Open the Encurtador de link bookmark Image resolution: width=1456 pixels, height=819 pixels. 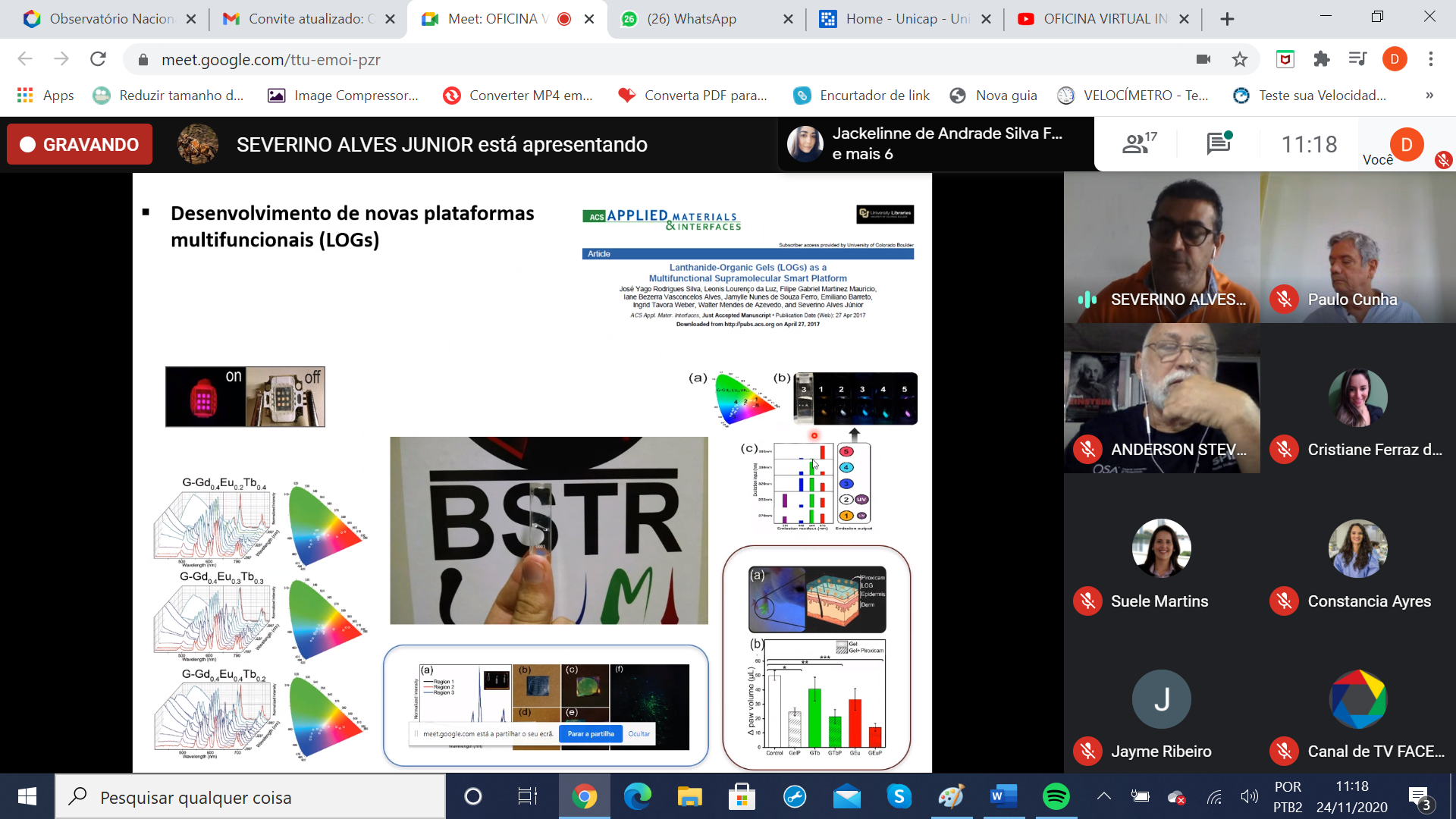[x=861, y=96]
